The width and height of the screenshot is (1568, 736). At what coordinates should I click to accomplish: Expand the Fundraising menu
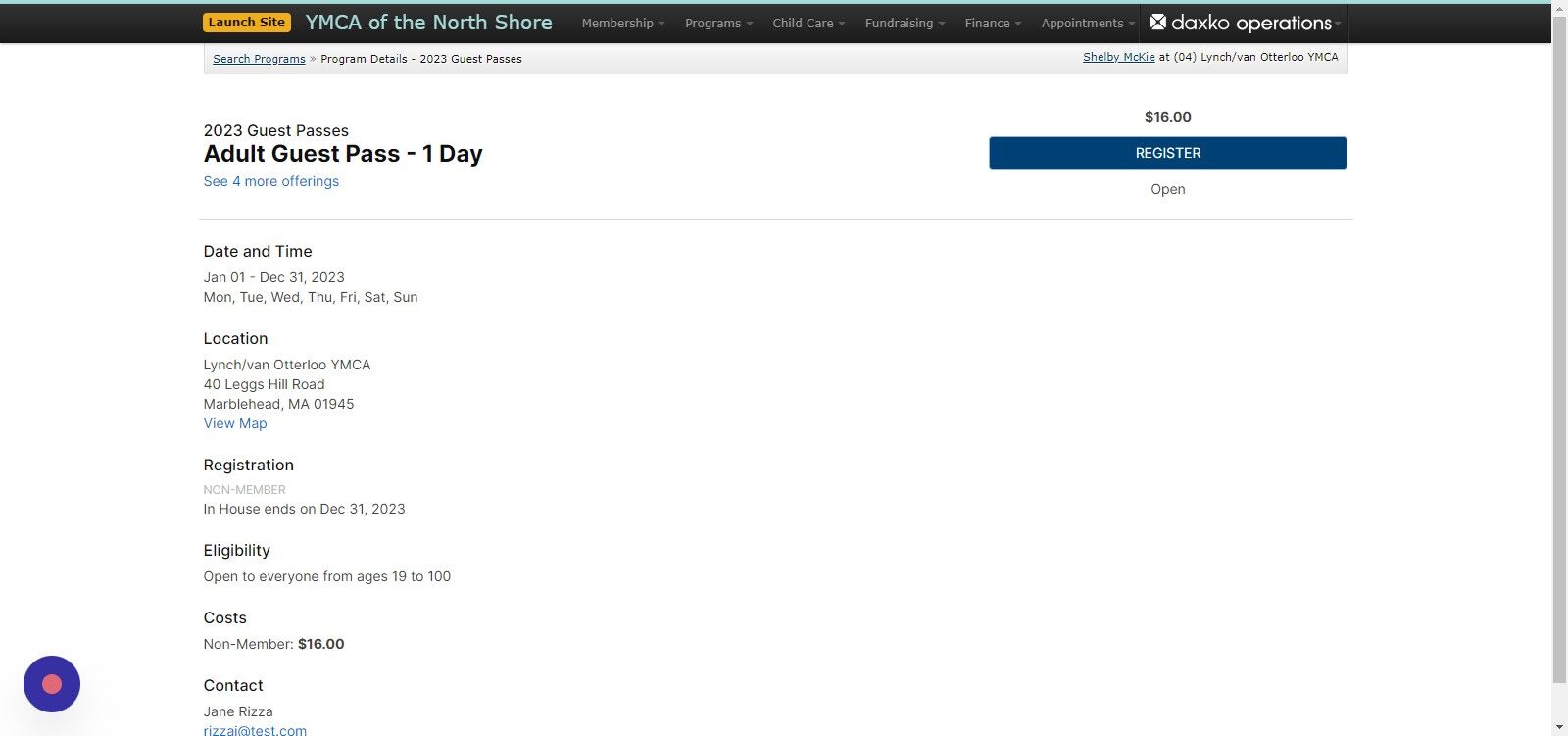point(906,23)
